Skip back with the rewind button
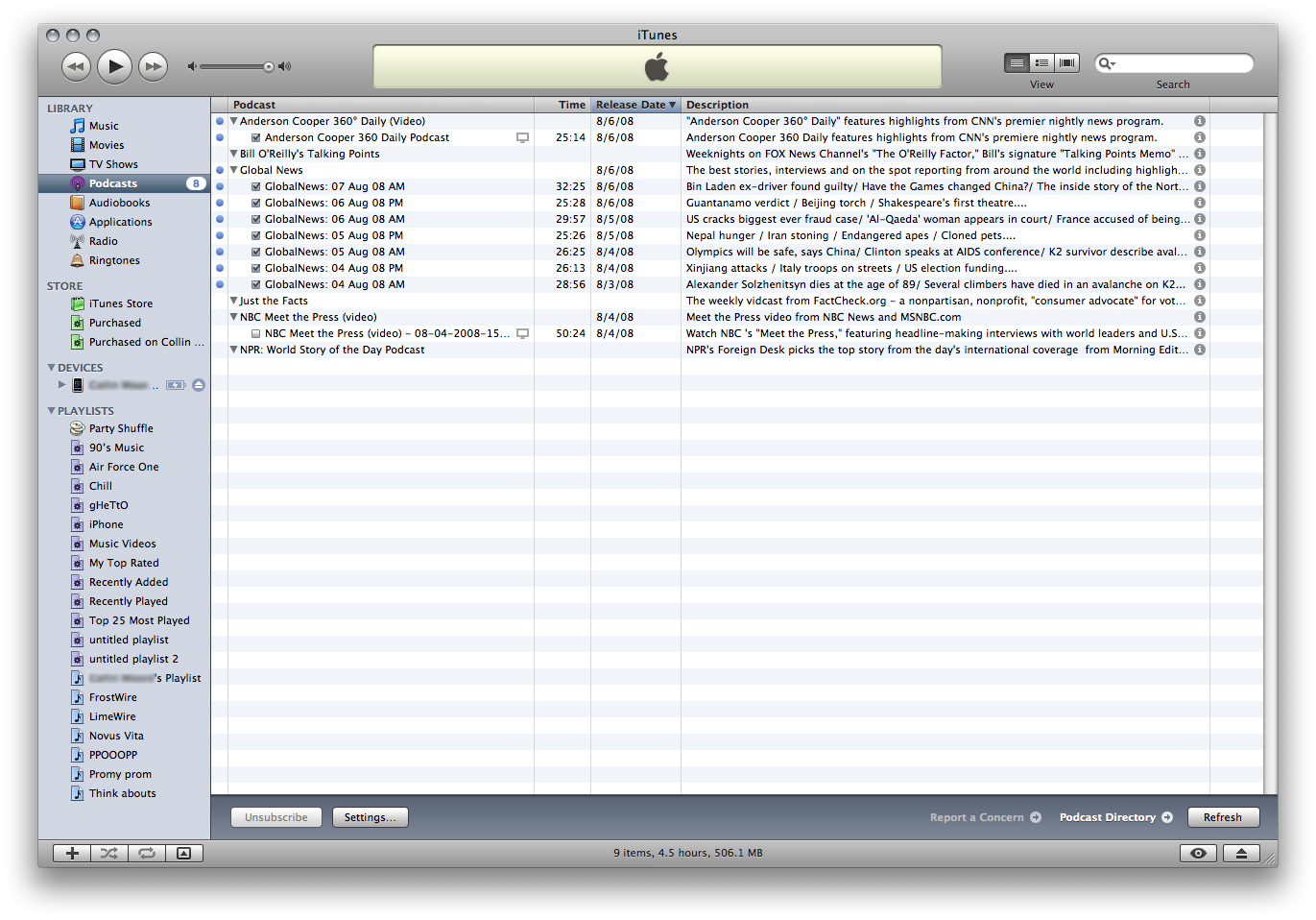The height and width of the screenshot is (920, 1316). (76, 66)
